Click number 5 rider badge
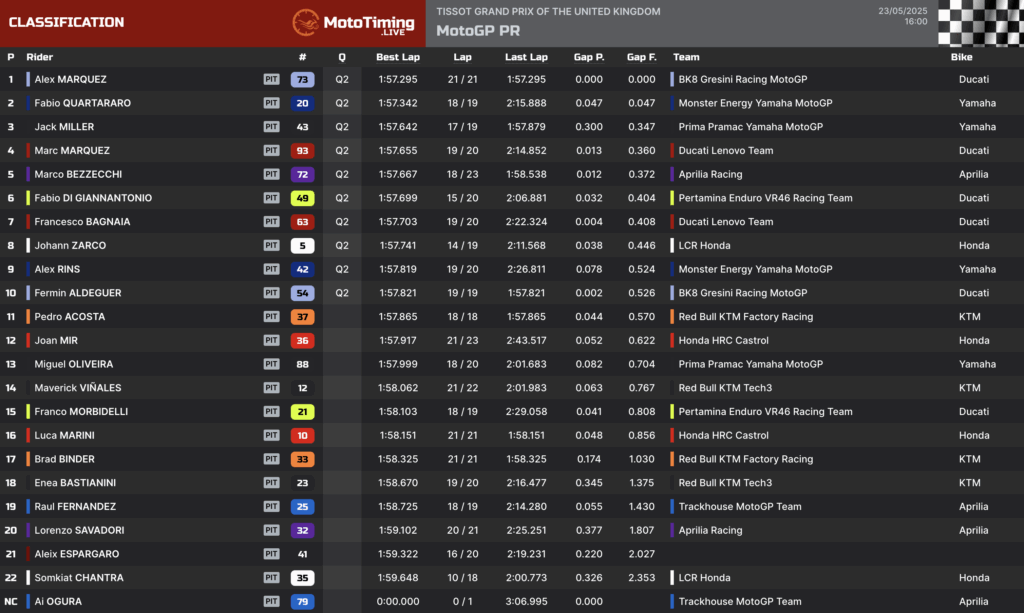This screenshot has width=1024, height=613. 302,245
